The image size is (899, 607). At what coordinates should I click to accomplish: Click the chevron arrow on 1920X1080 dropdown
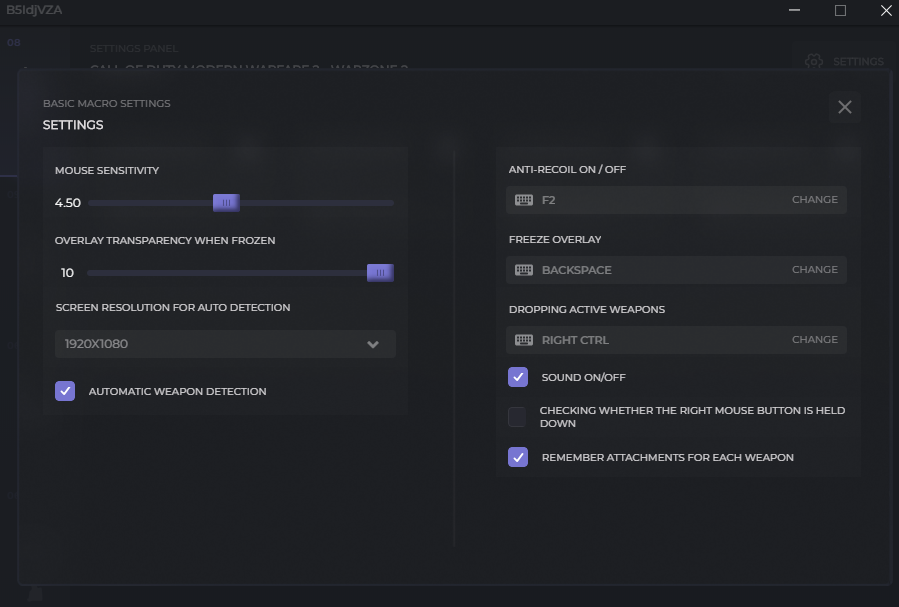click(373, 344)
